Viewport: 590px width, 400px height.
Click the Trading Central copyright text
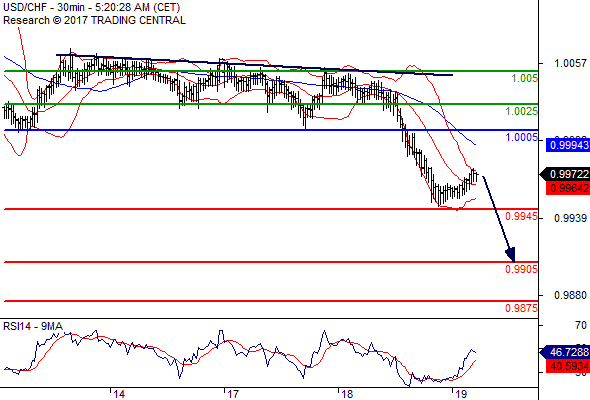(94, 20)
